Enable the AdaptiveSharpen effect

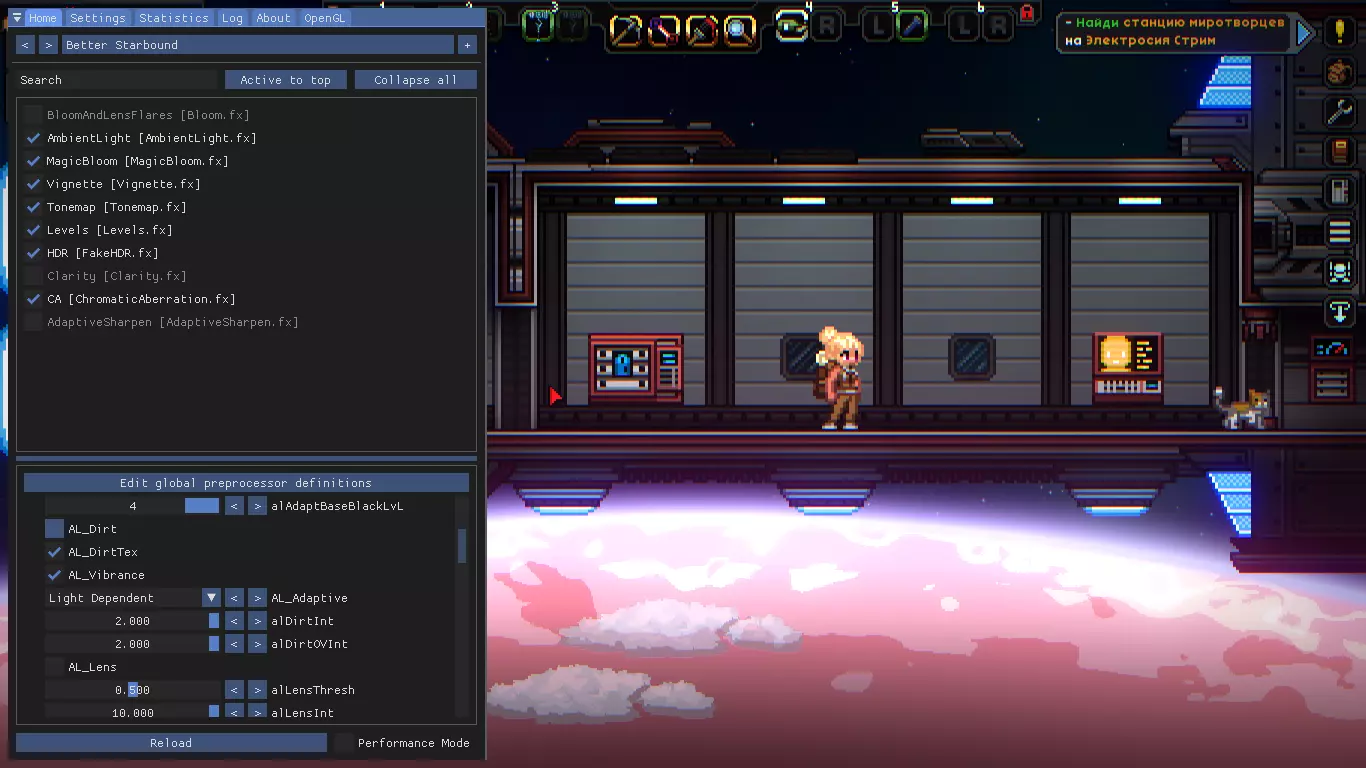click(x=33, y=322)
